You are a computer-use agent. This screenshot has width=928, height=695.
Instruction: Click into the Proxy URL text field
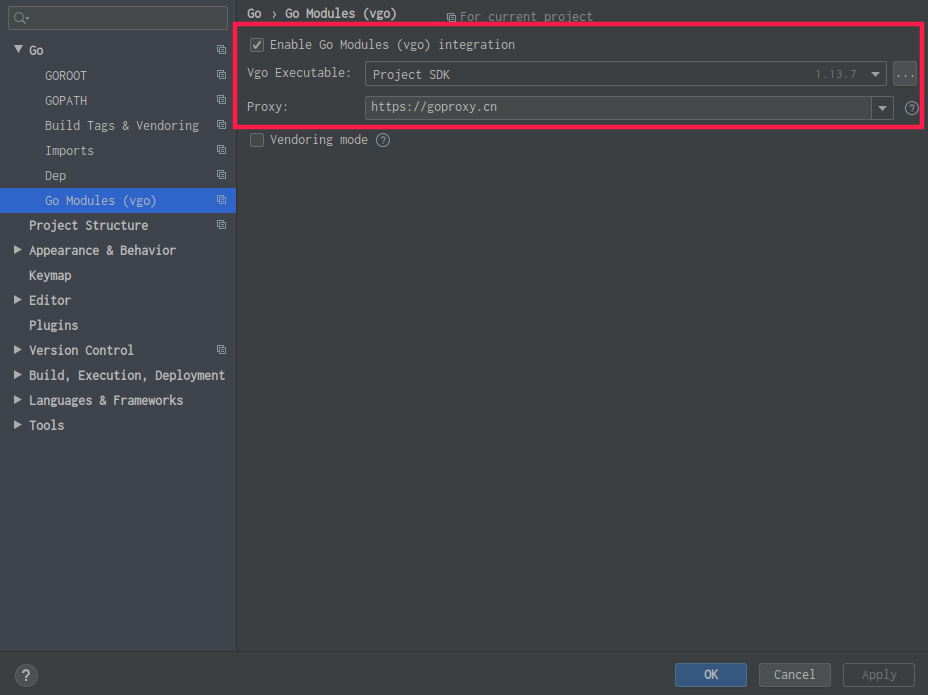(615, 107)
